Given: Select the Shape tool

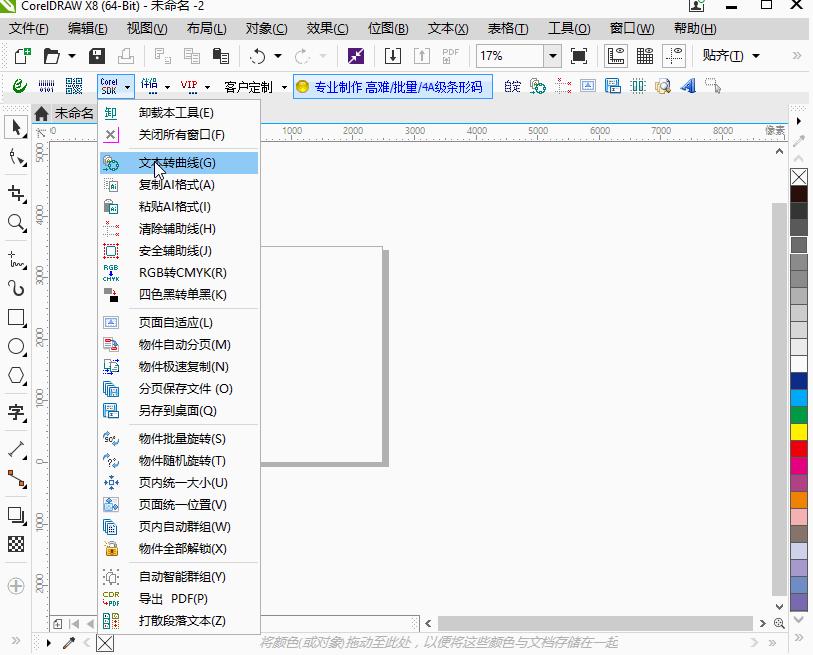Looking at the screenshot, I should (14, 158).
